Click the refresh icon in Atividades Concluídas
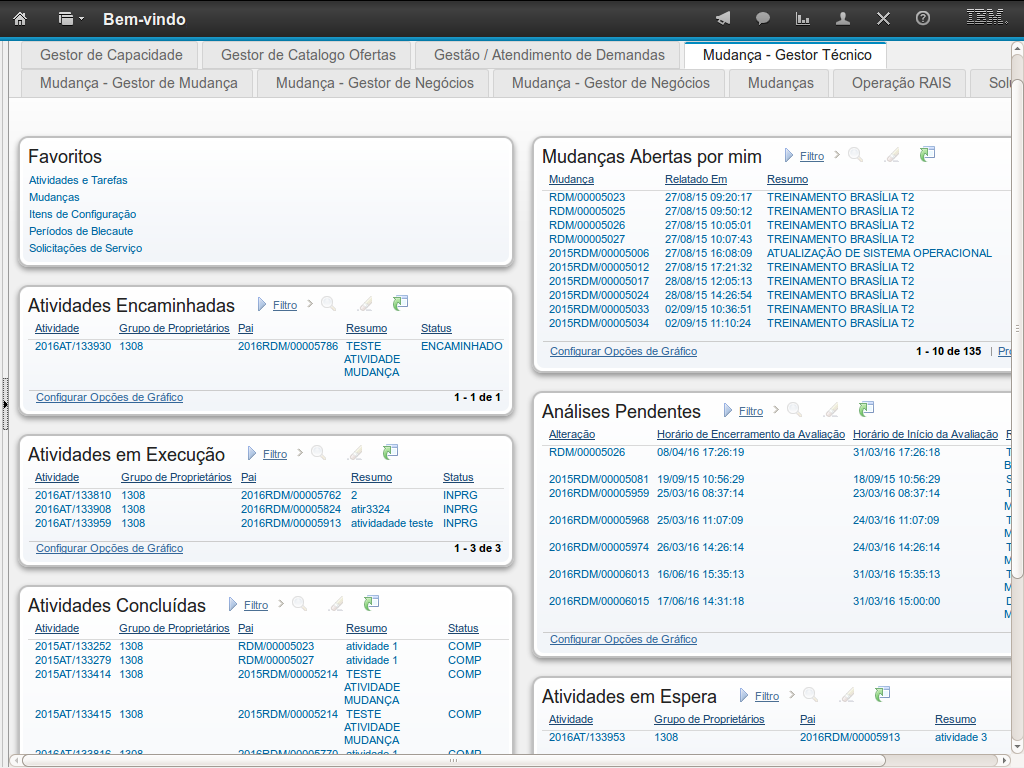The height and width of the screenshot is (768, 1024). (371, 603)
